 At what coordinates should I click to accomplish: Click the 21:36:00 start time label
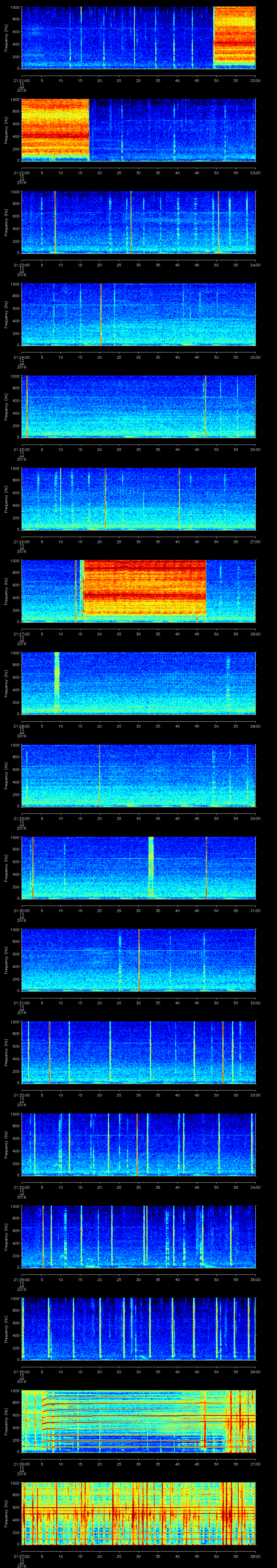coord(21,1463)
